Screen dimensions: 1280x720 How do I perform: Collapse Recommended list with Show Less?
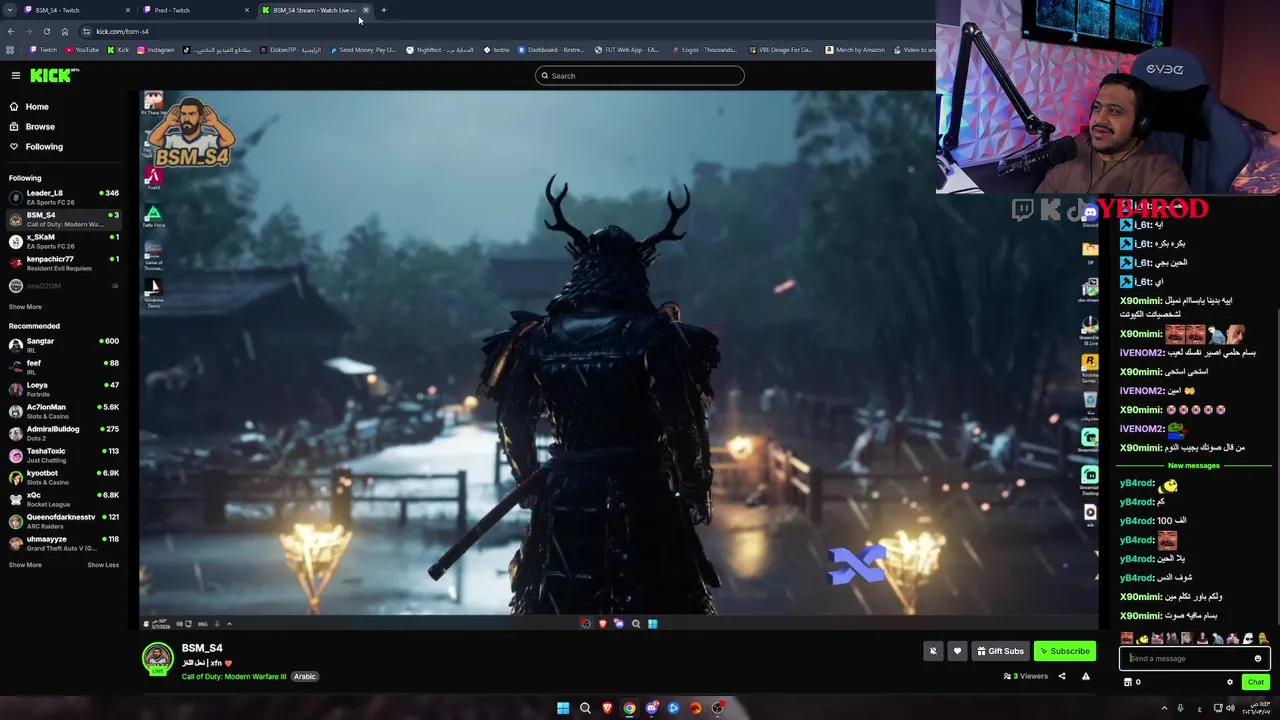[x=103, y=565]
